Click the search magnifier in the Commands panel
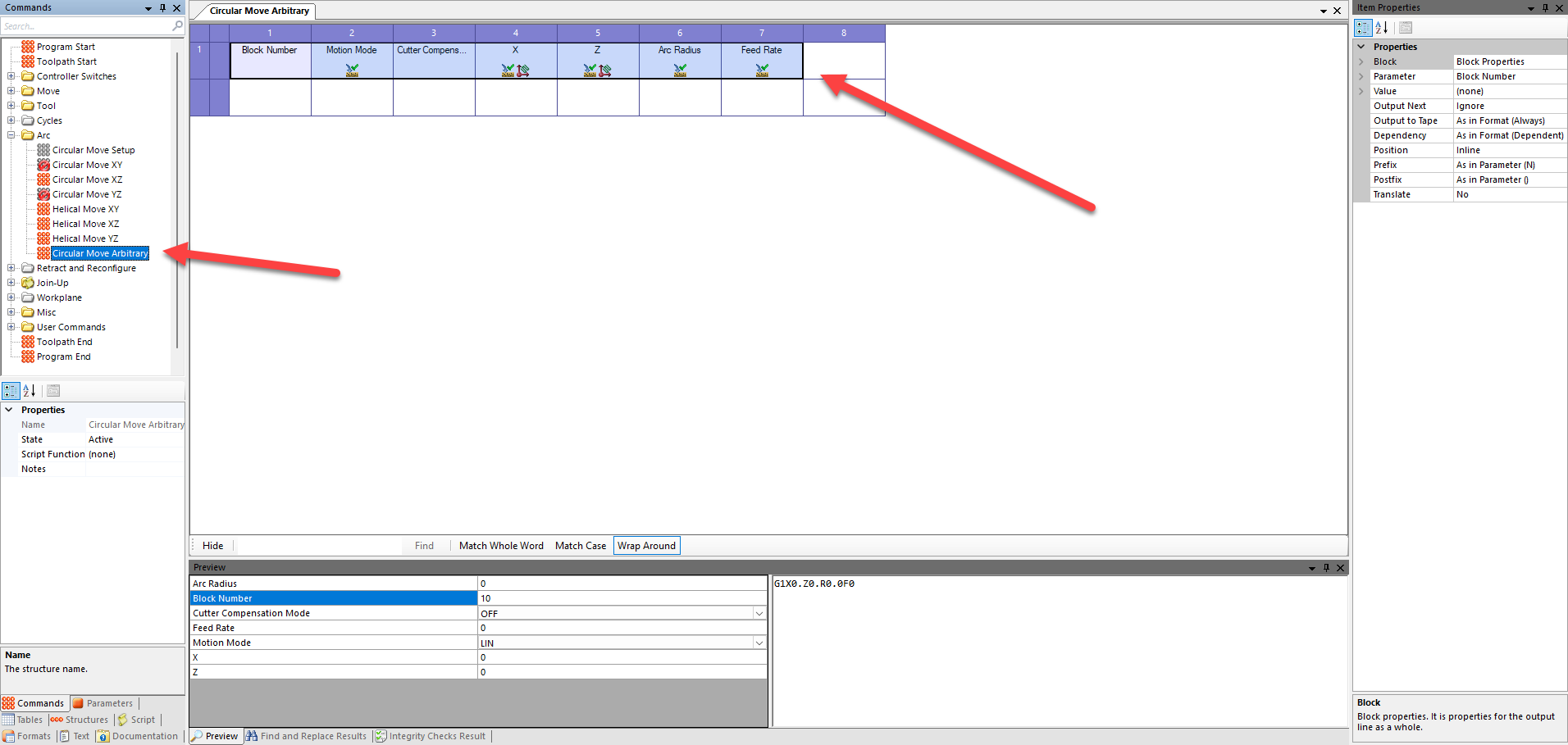The image size is (1568, 745). 176,25
